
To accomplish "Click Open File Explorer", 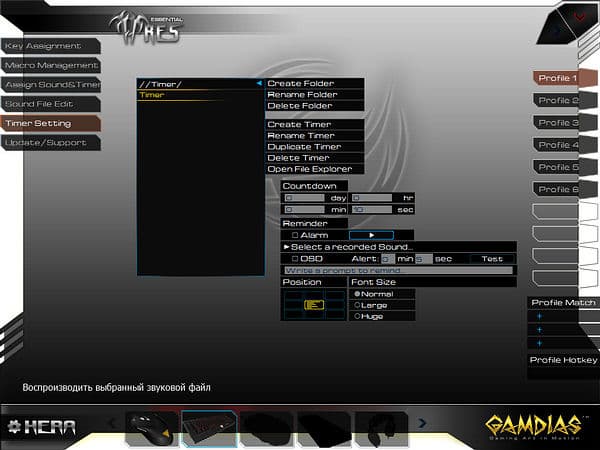I will (x=315, y=169).
